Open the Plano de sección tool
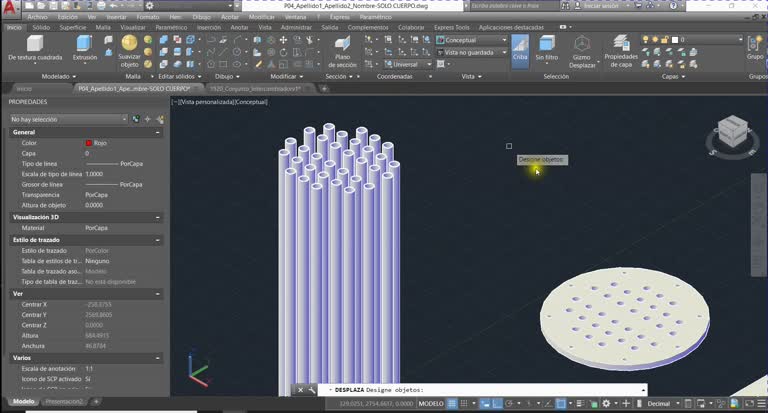Screen dimensions: 768x413 [342, 51]
